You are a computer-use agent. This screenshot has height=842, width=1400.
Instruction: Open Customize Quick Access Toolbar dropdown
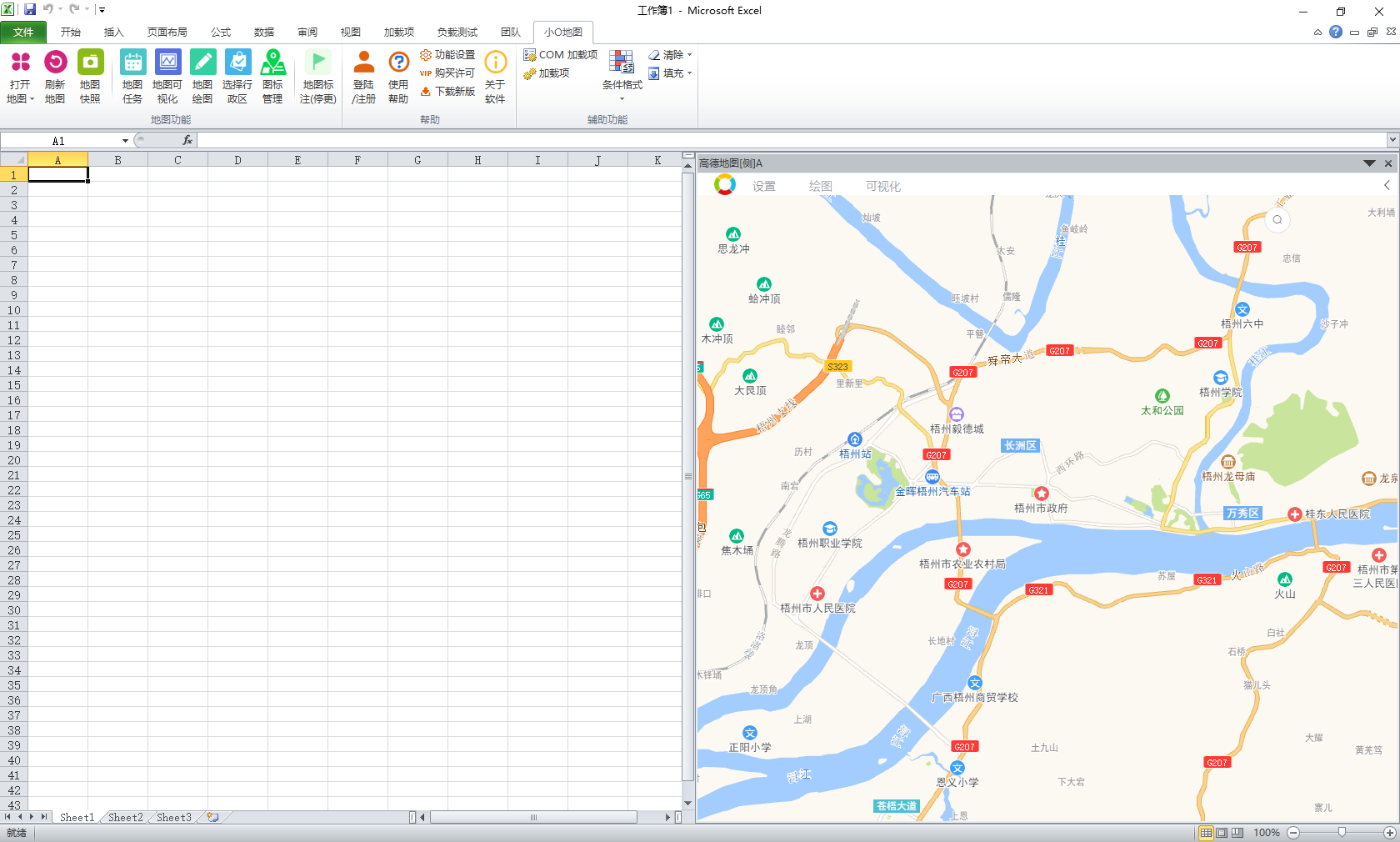pyautogui.click(x=102, y=10)
